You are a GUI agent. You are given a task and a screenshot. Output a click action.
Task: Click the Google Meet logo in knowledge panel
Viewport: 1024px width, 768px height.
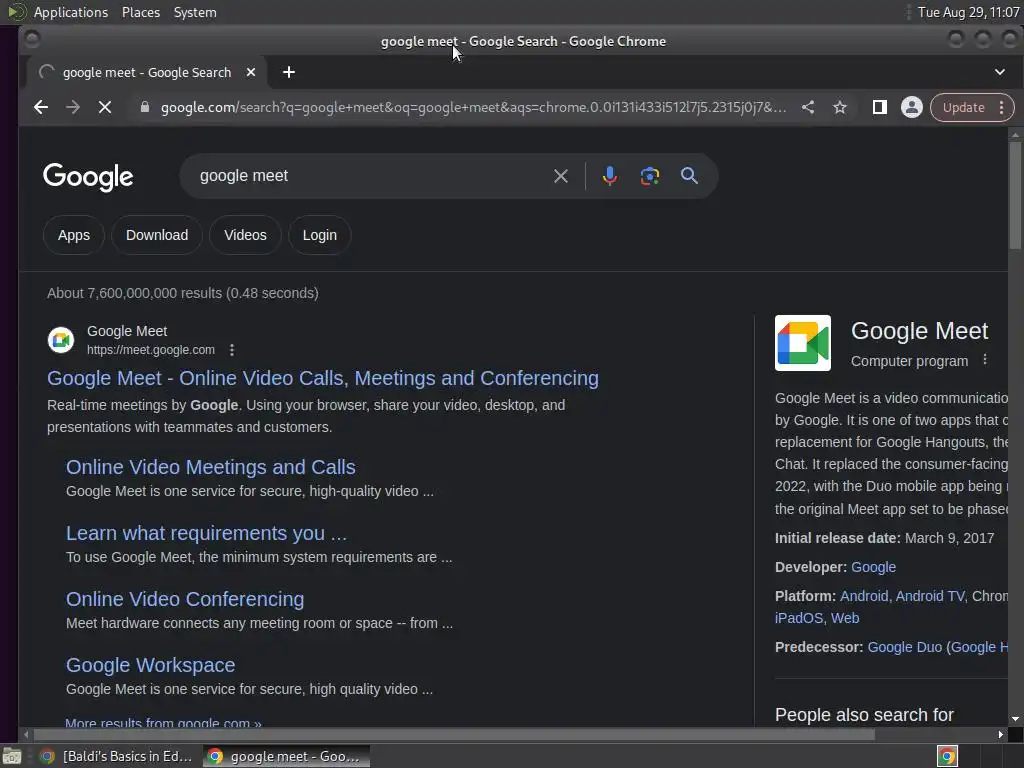pyautogui.click(x=803, y=343)
